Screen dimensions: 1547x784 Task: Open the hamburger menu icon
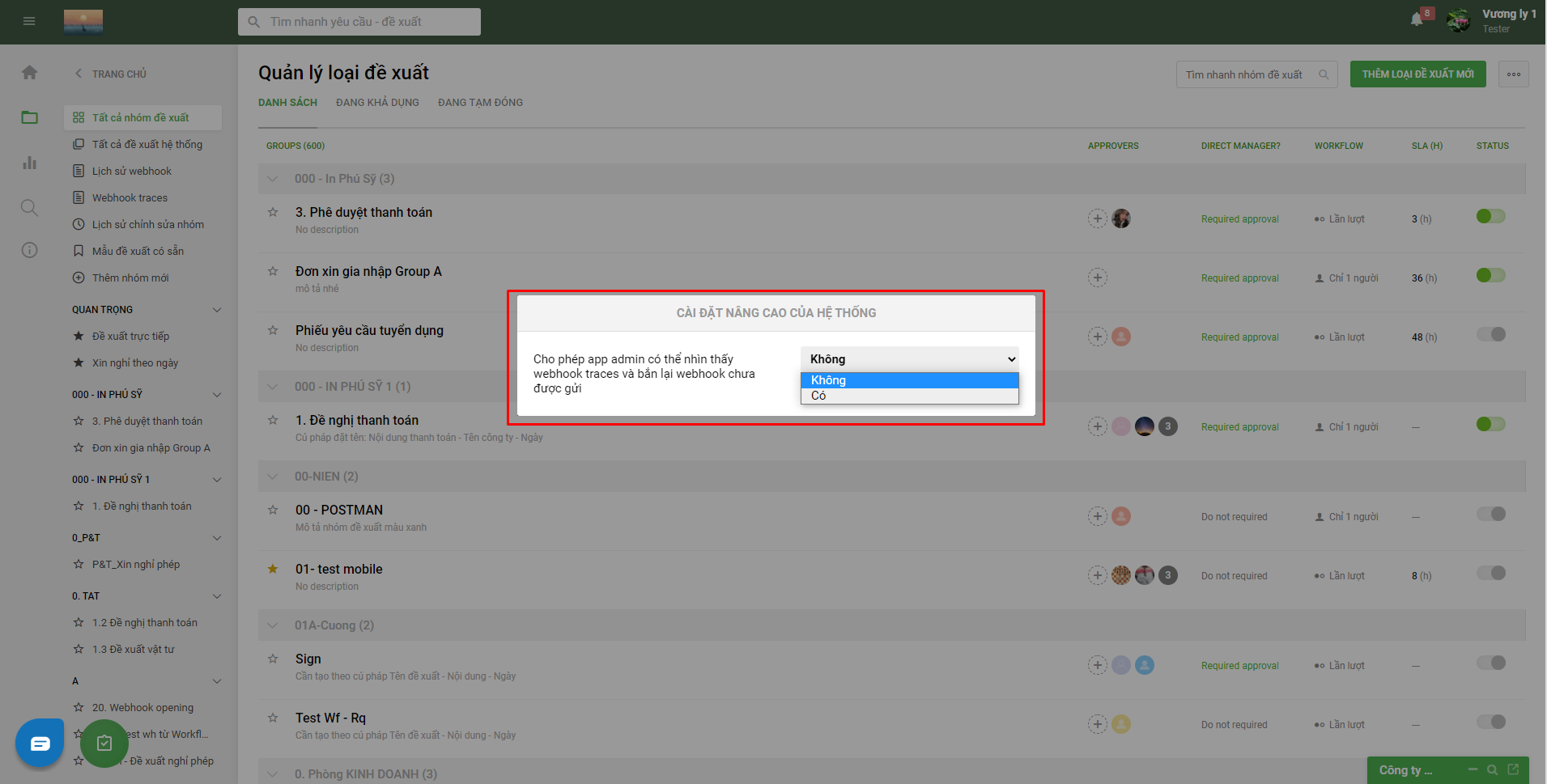[x=29, y=21]
